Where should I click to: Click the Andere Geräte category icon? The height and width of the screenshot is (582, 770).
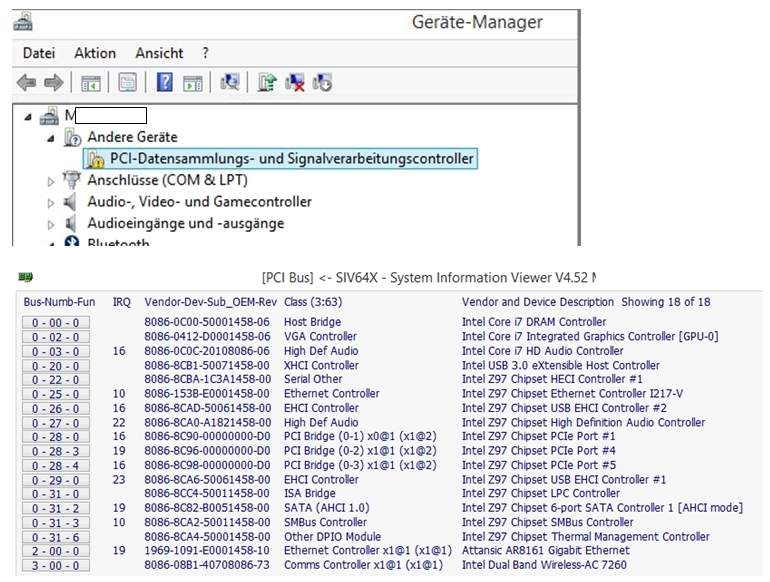(x=72, y=137)
